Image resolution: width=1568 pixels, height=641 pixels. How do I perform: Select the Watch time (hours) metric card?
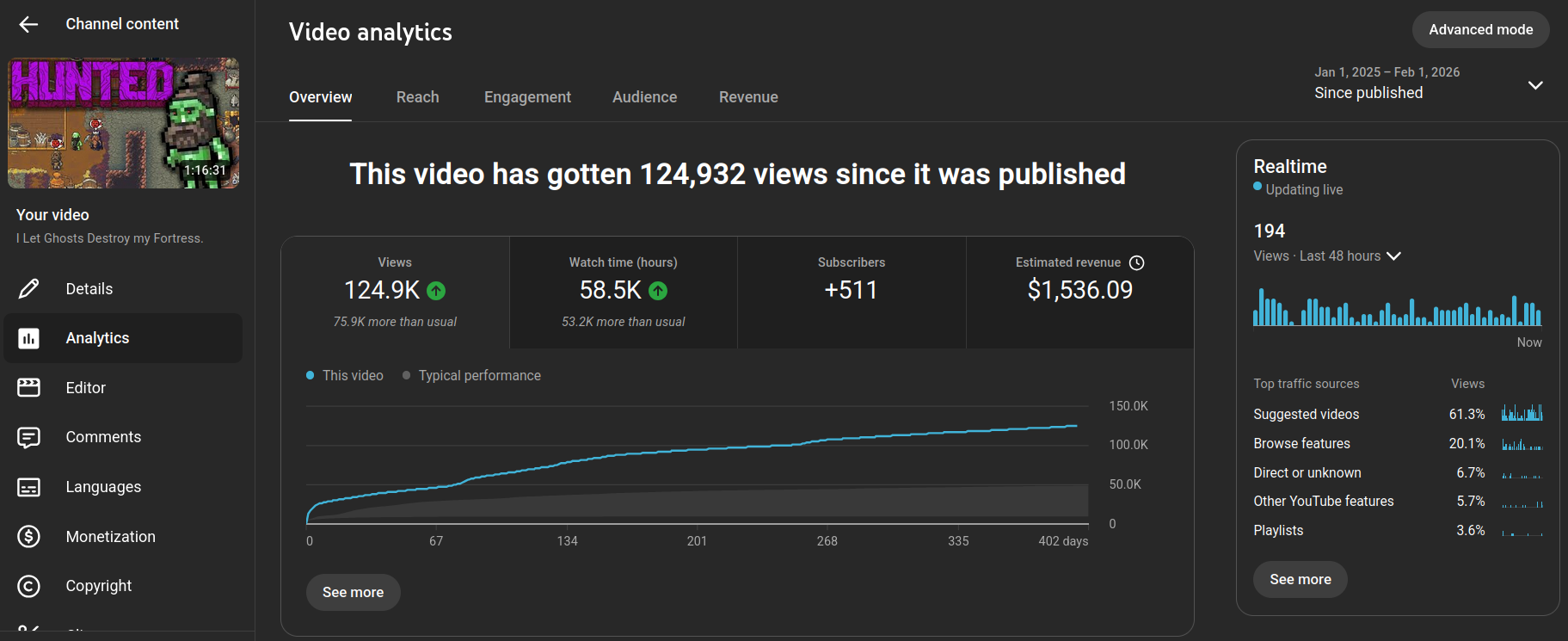tap(623, 293)
